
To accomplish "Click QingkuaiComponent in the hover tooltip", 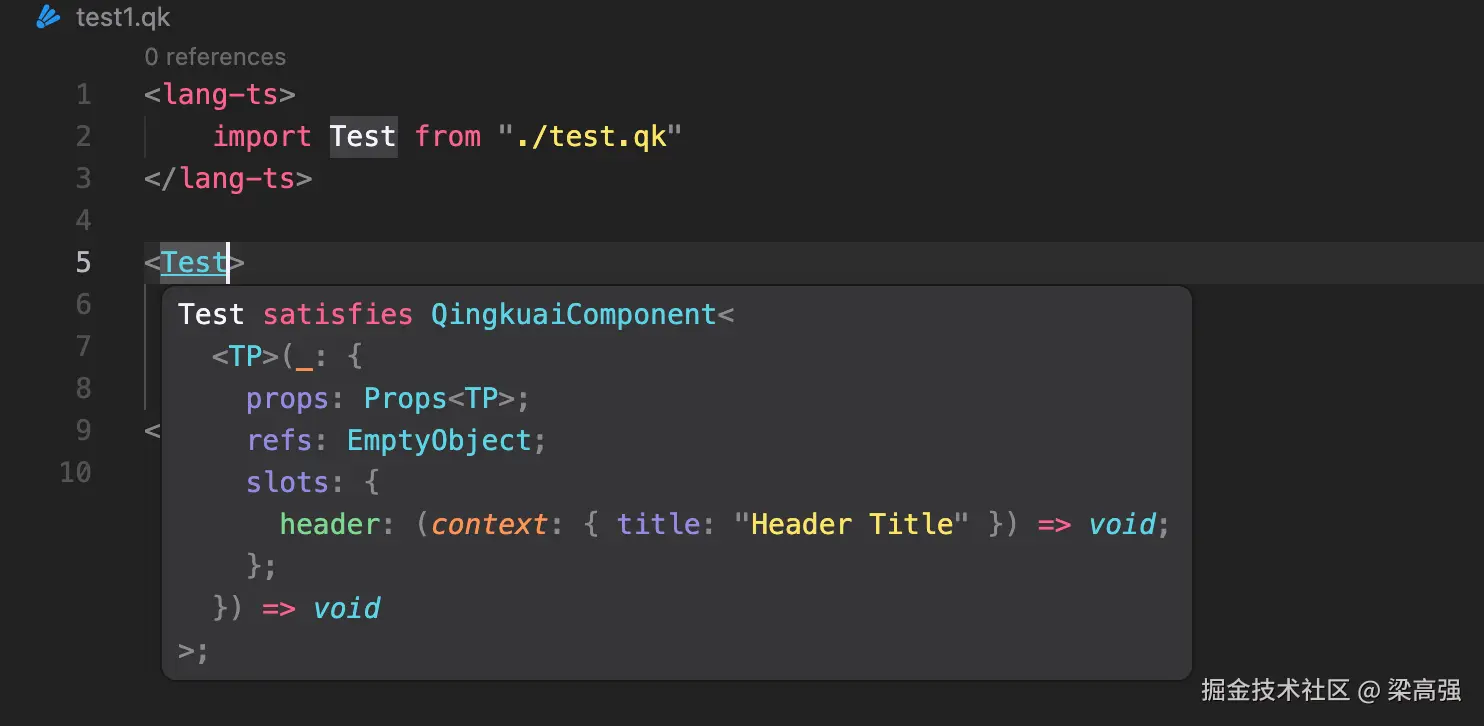I will pos(573,314).
